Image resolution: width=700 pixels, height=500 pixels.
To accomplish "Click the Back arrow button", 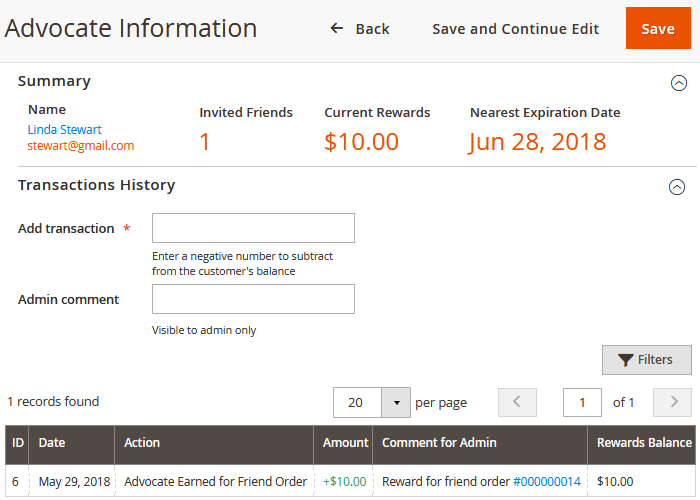I will click(x=359, y=29).
